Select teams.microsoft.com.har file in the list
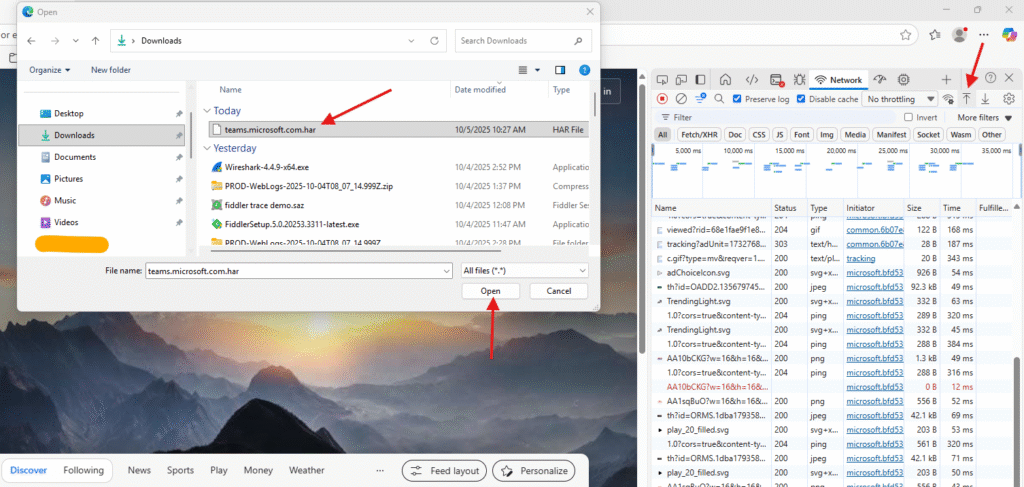 click(269, 129)
